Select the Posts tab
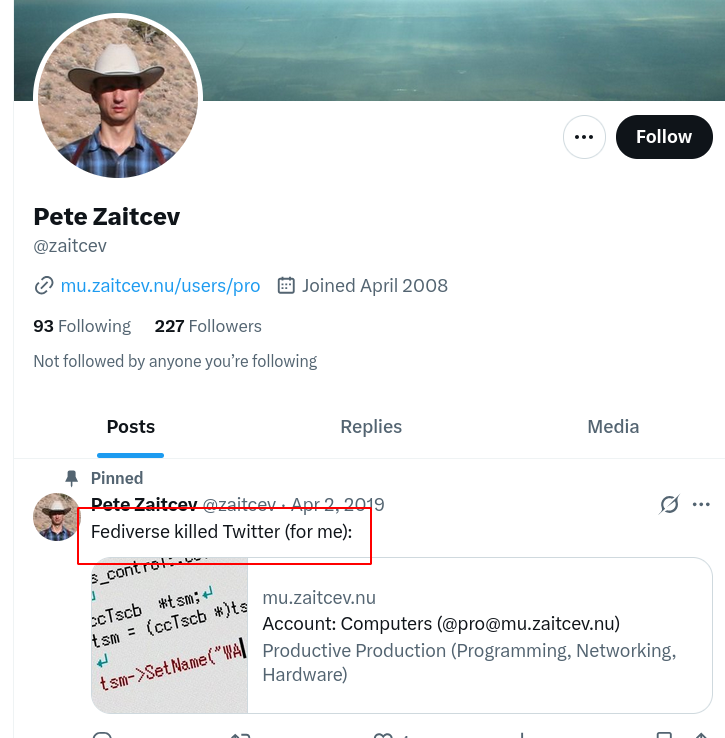The height and width of the screenshot is (738, 725). 131,427
